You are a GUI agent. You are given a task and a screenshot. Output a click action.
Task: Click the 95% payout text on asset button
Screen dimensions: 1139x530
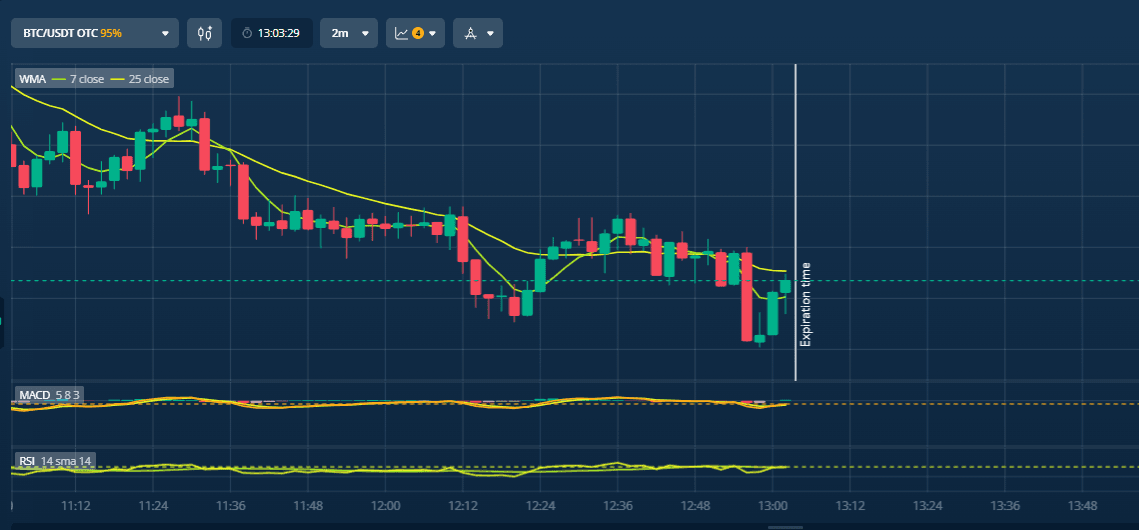click(x=111, y=33)
